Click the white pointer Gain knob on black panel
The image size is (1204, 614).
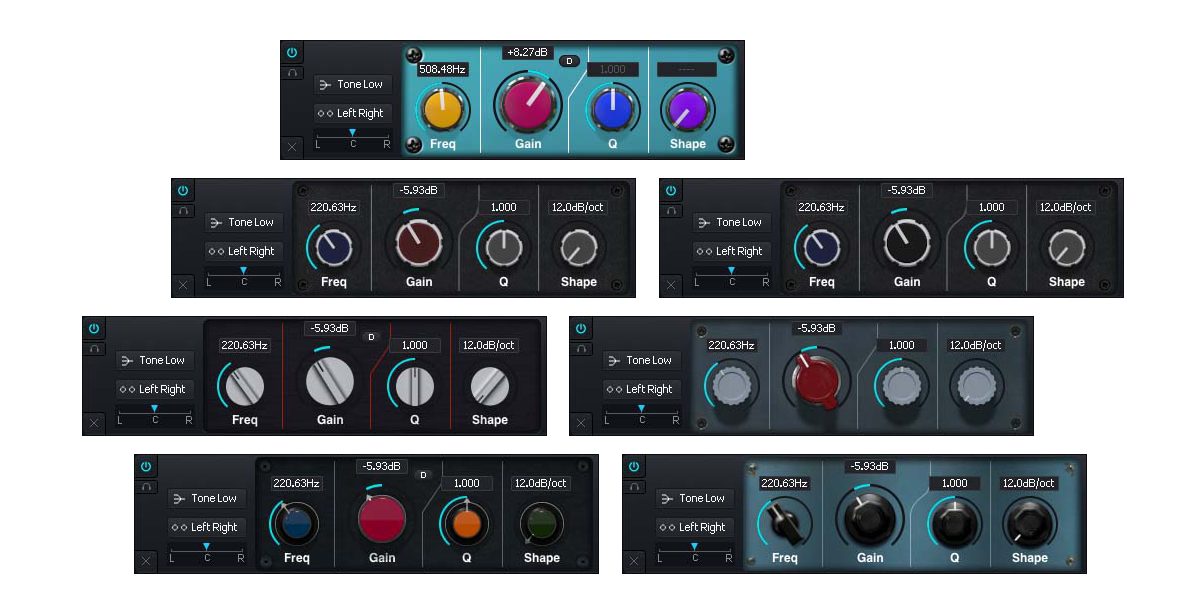pos(906,243)
